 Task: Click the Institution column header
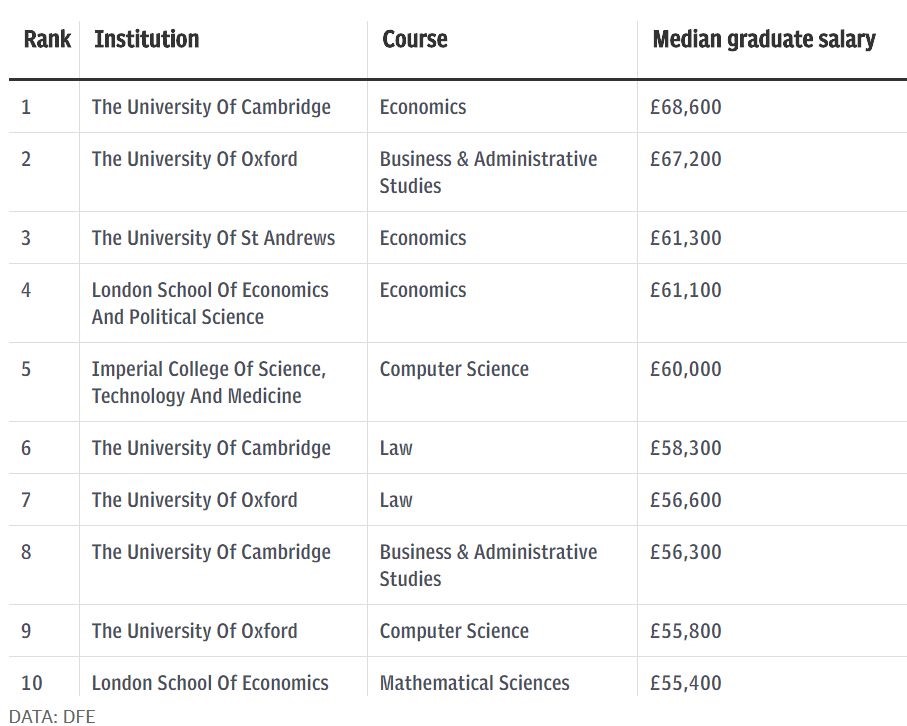click(x=146, y=40)
